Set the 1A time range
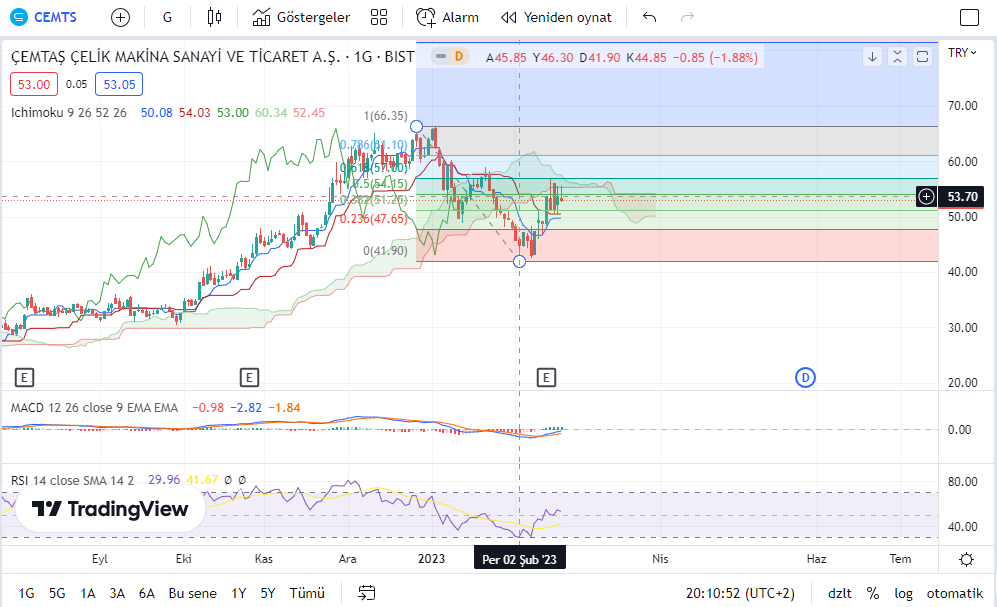Viewport: 997px width, 607px height. point(88,593)
